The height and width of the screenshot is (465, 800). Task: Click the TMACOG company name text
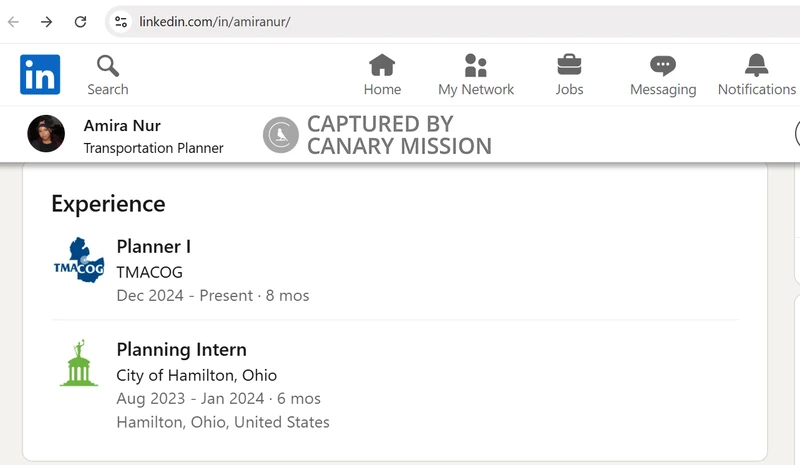[149, 272]
